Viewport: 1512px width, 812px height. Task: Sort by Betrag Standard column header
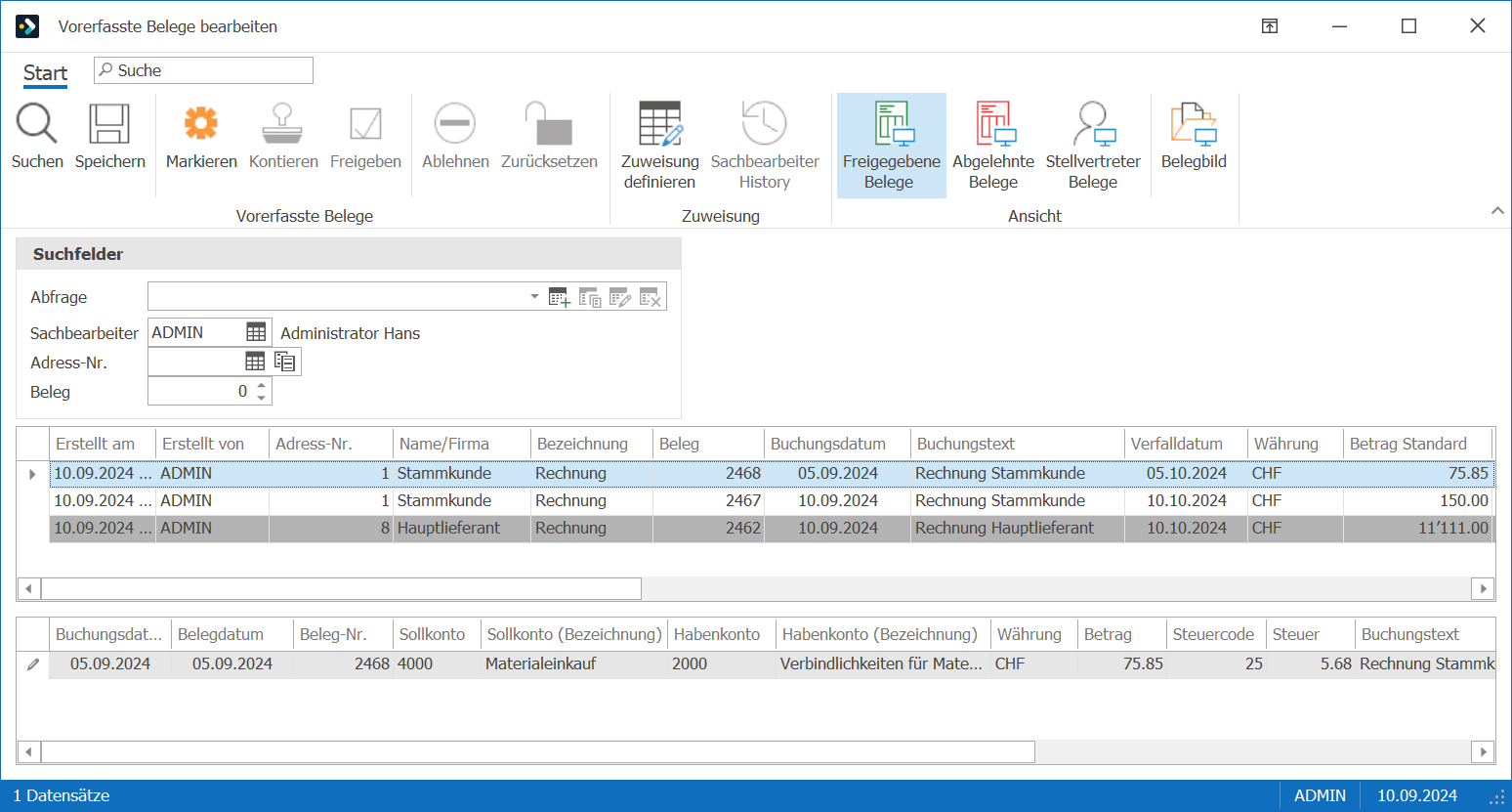[1417, 444]
